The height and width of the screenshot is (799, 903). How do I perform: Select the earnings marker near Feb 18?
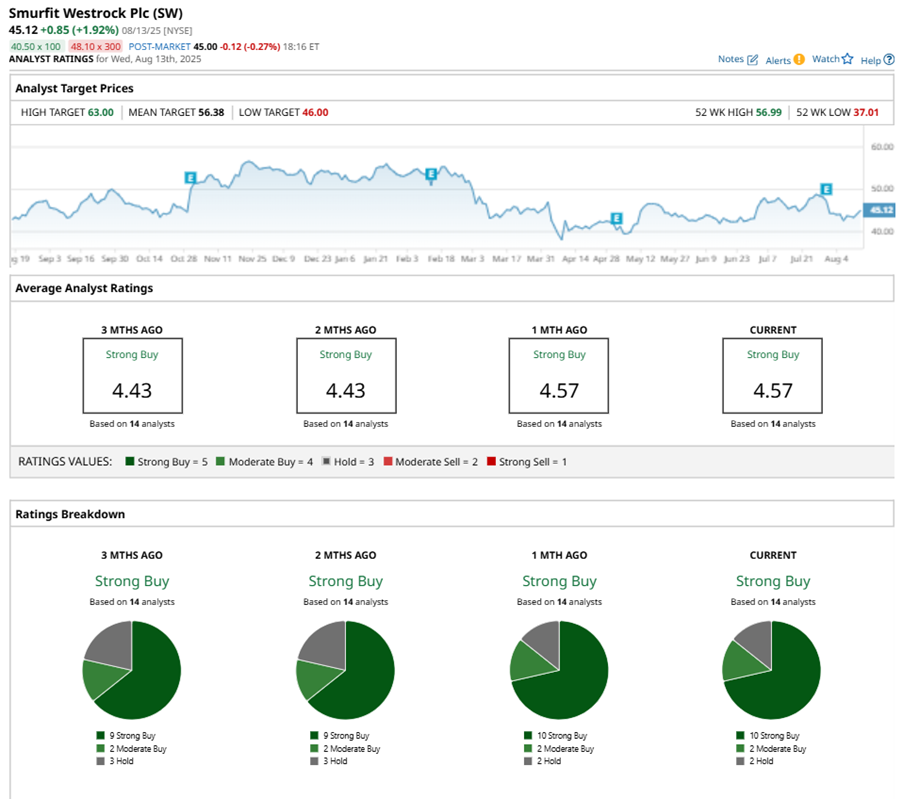(x=430, y=174)
